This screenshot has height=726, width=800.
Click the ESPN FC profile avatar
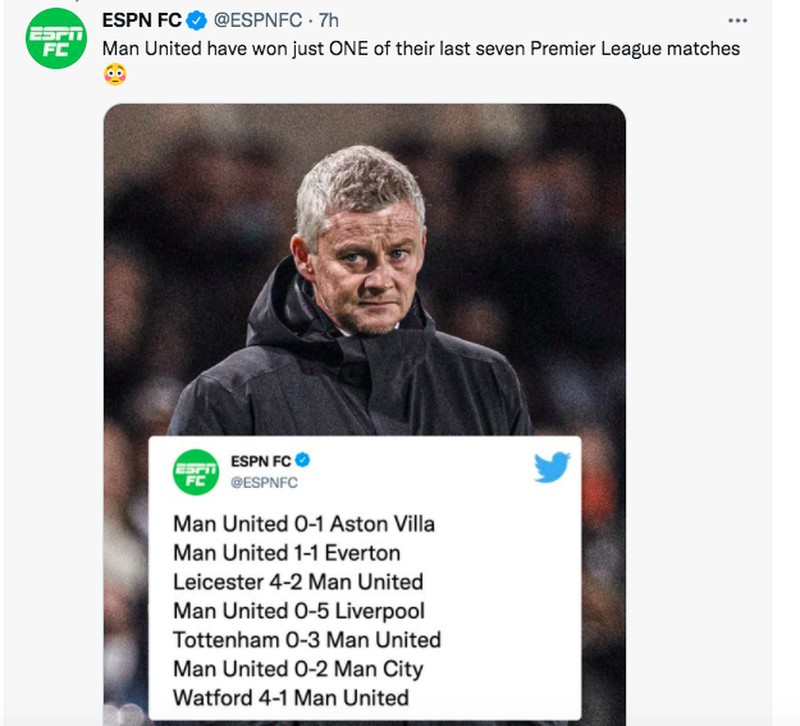(56, 38)
